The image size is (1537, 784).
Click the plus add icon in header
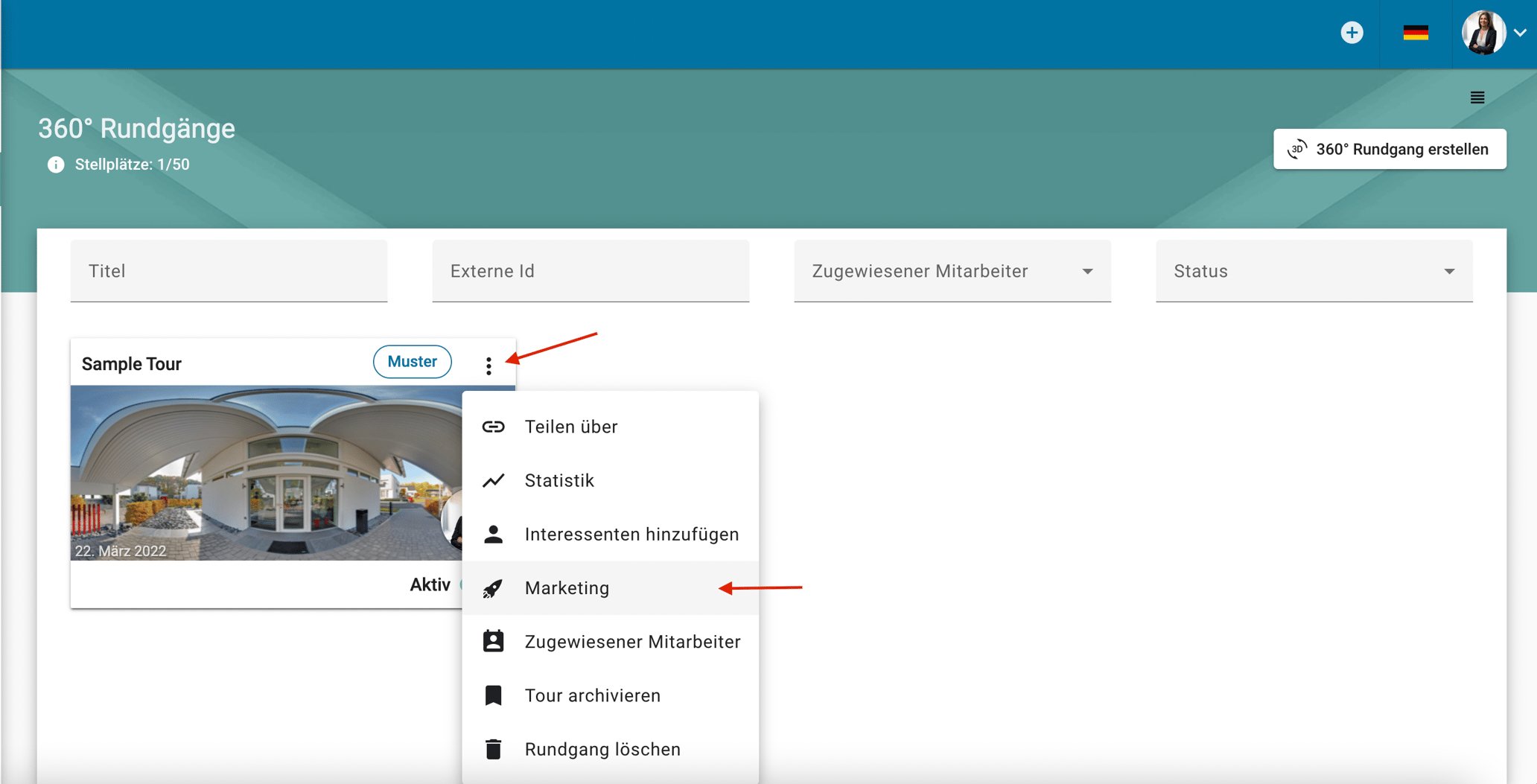click(1352, 33)
